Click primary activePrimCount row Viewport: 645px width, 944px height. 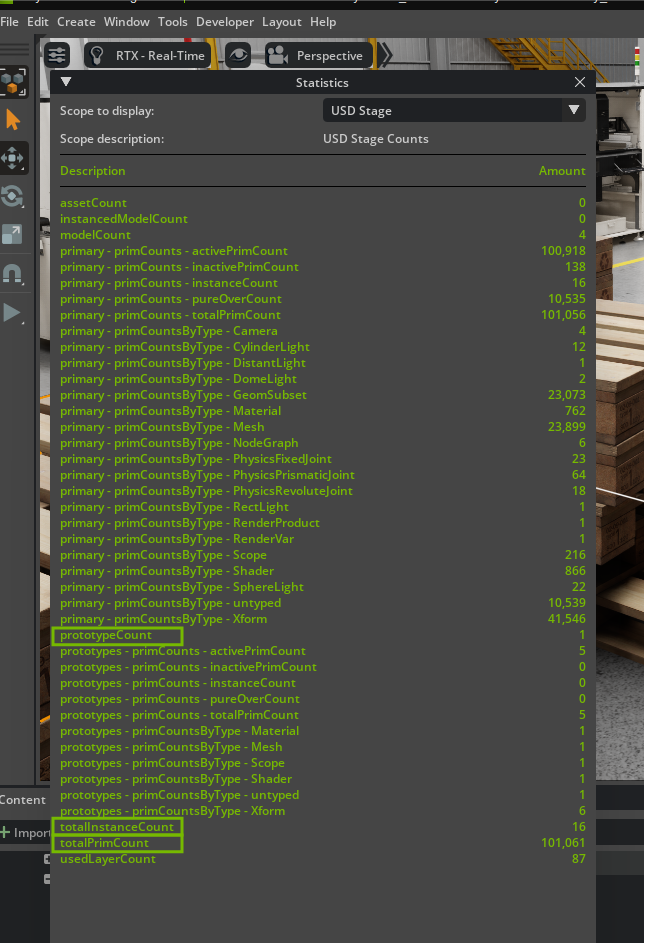point(323,250)
